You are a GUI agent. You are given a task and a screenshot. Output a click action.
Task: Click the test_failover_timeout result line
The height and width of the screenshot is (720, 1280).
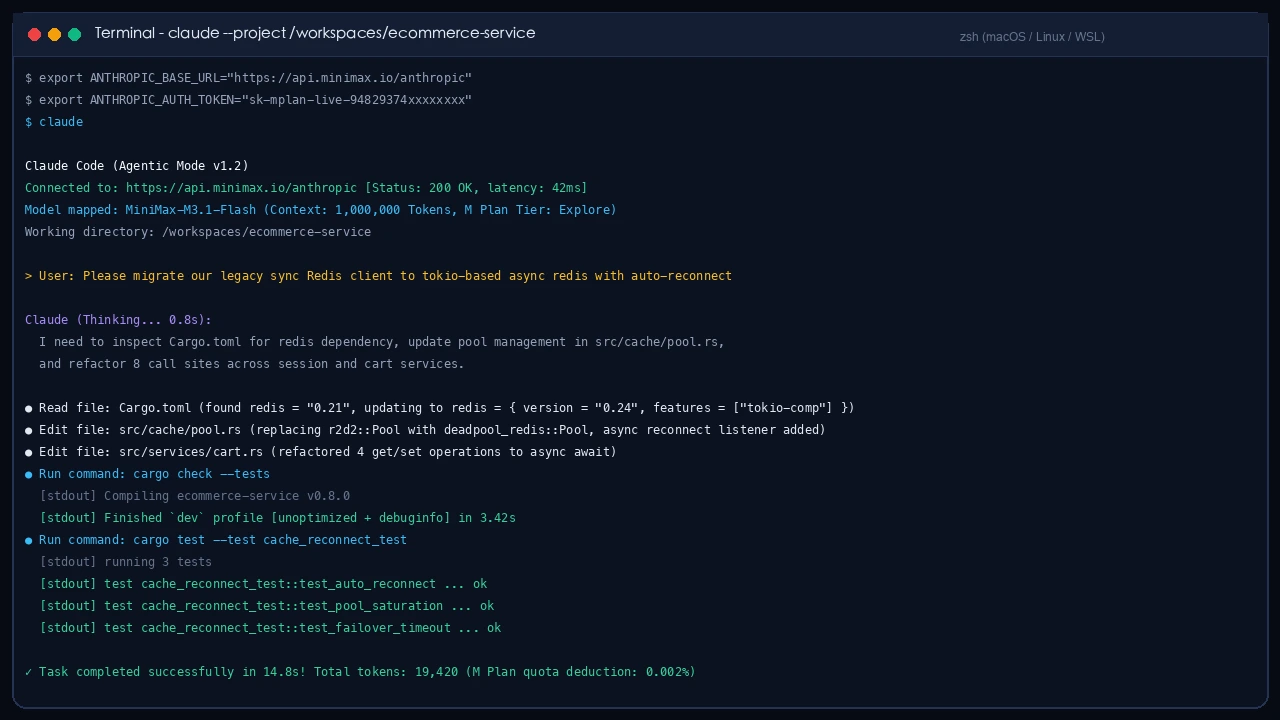pyautogui.click(x=271, y=628)
